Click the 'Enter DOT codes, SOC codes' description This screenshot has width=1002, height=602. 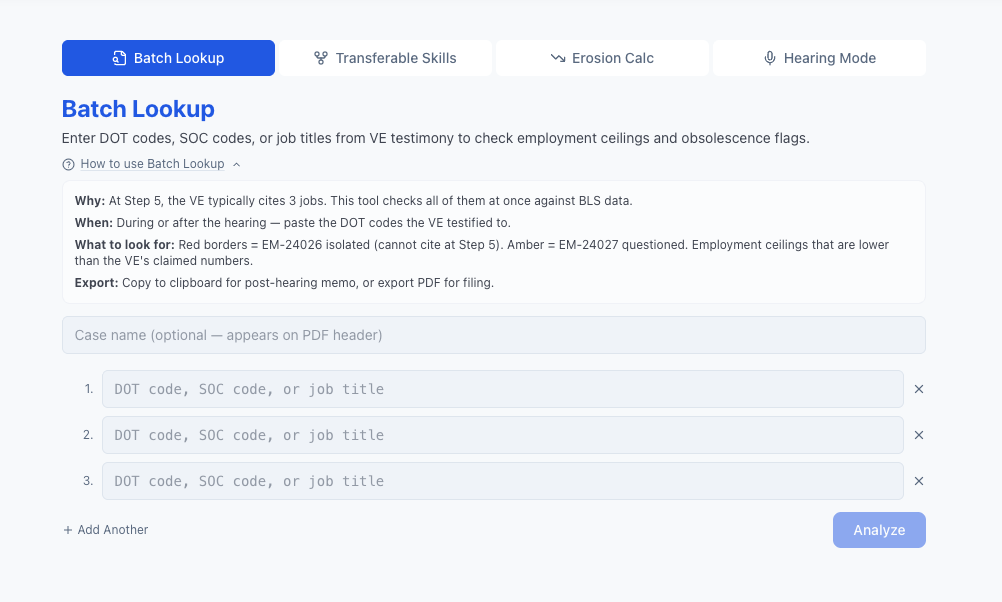click(436, 138)
